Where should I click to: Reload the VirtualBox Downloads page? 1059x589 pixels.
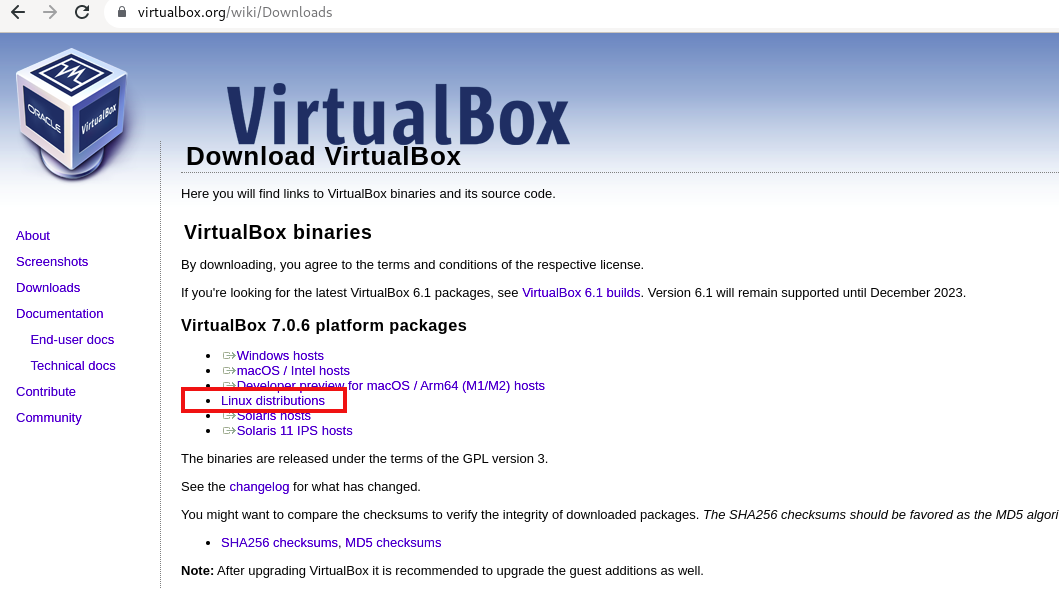[x=82, y=12]
